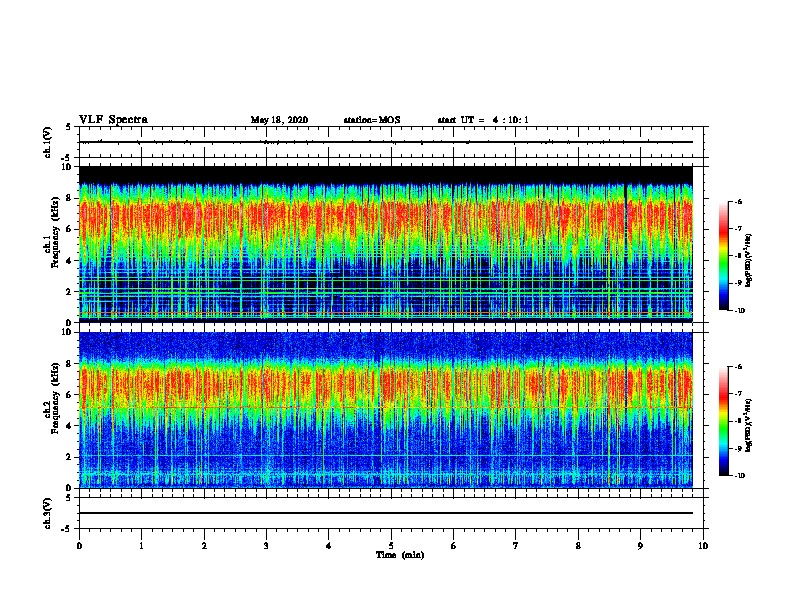Click the "9" tick on the time axis
This screenshot has width=792, height=612.
[x=640, y=546]
